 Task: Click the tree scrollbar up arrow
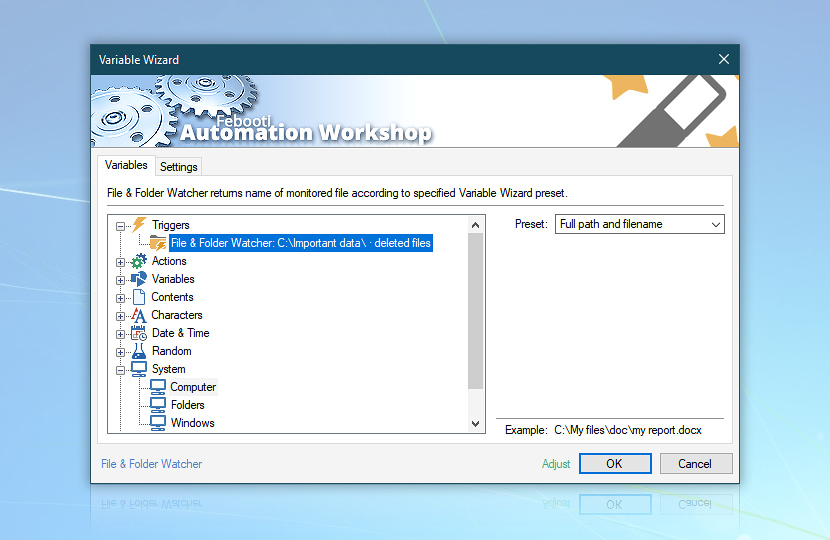pyautogui.click(x=476, y=225)
